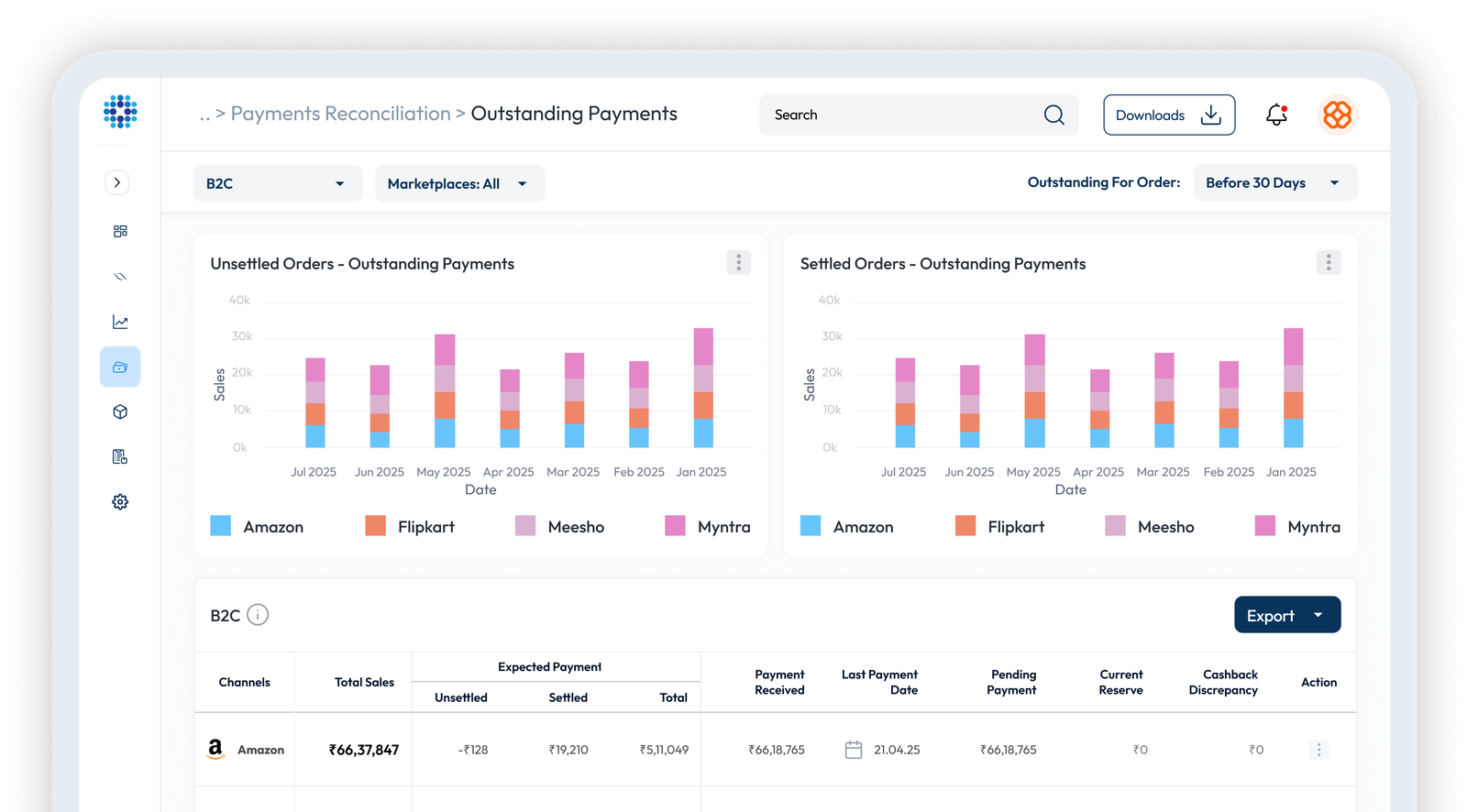Screen dimensions: 1467x812
Task: Click the search magnifier icon
Action: coord(1053,115)
